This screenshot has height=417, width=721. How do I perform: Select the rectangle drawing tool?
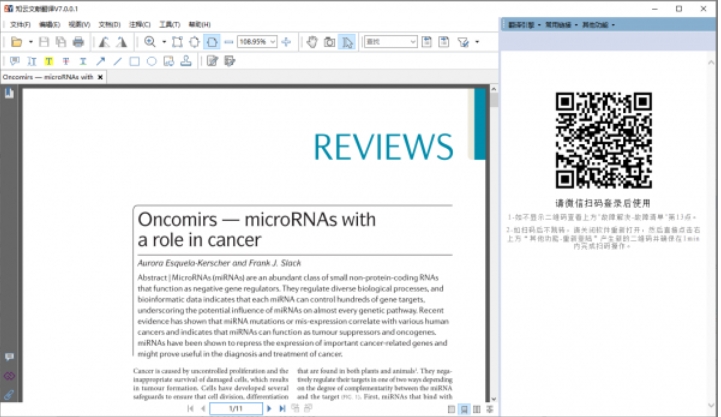[134, 61]
